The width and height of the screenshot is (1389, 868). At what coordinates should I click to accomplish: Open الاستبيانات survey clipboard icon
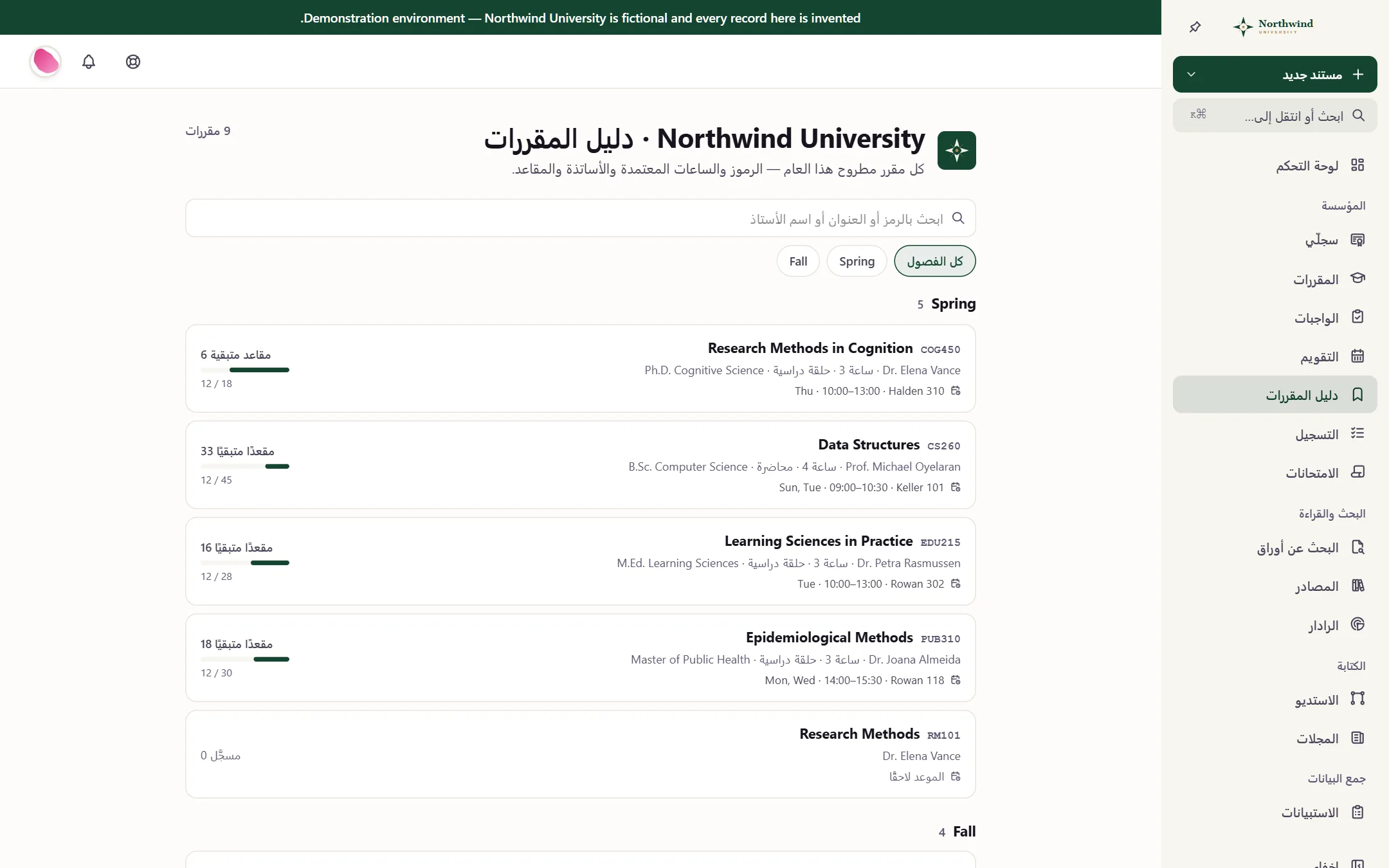click(x=1357, y=812)
